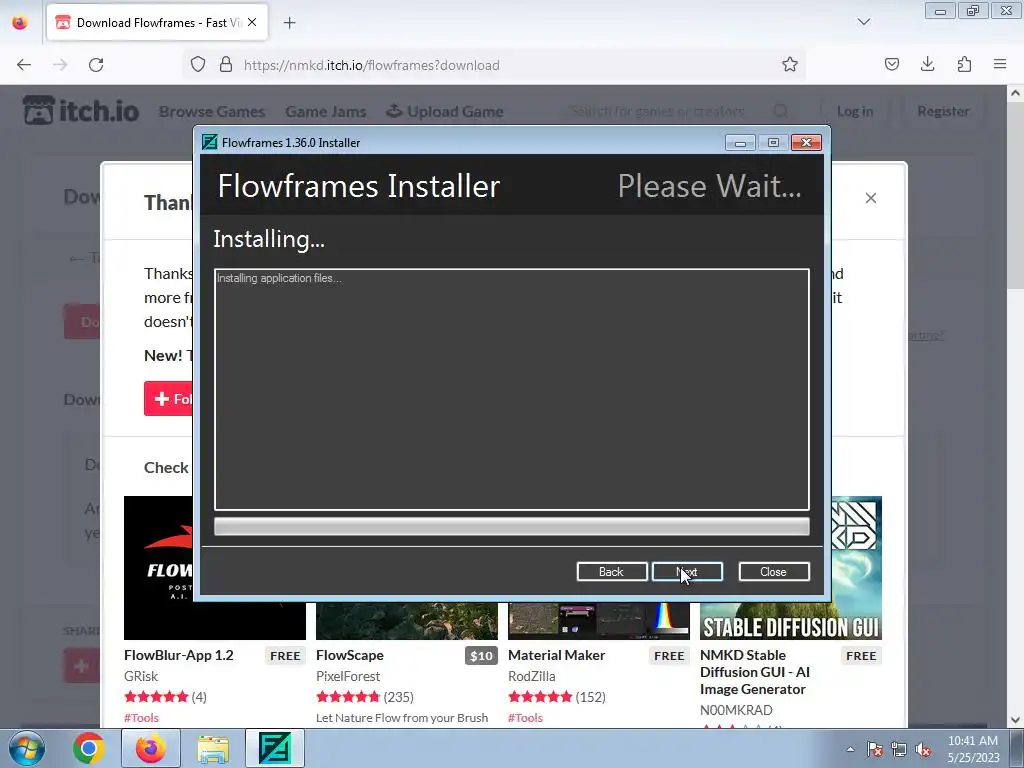Click the Flowframes icon in installer title bar

(x=210, y=142)
